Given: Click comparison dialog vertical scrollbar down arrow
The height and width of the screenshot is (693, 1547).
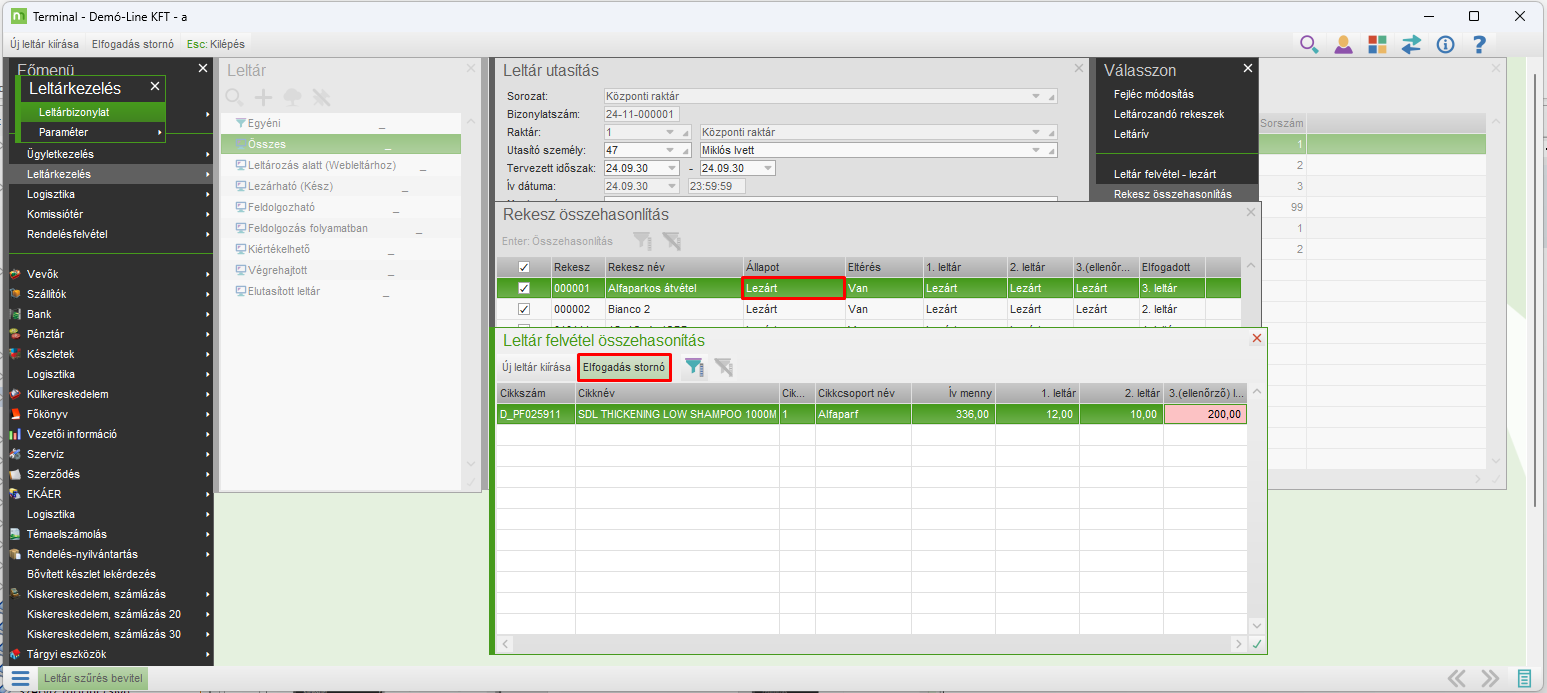Looking at the screenshot, I should pos(1257,626).
